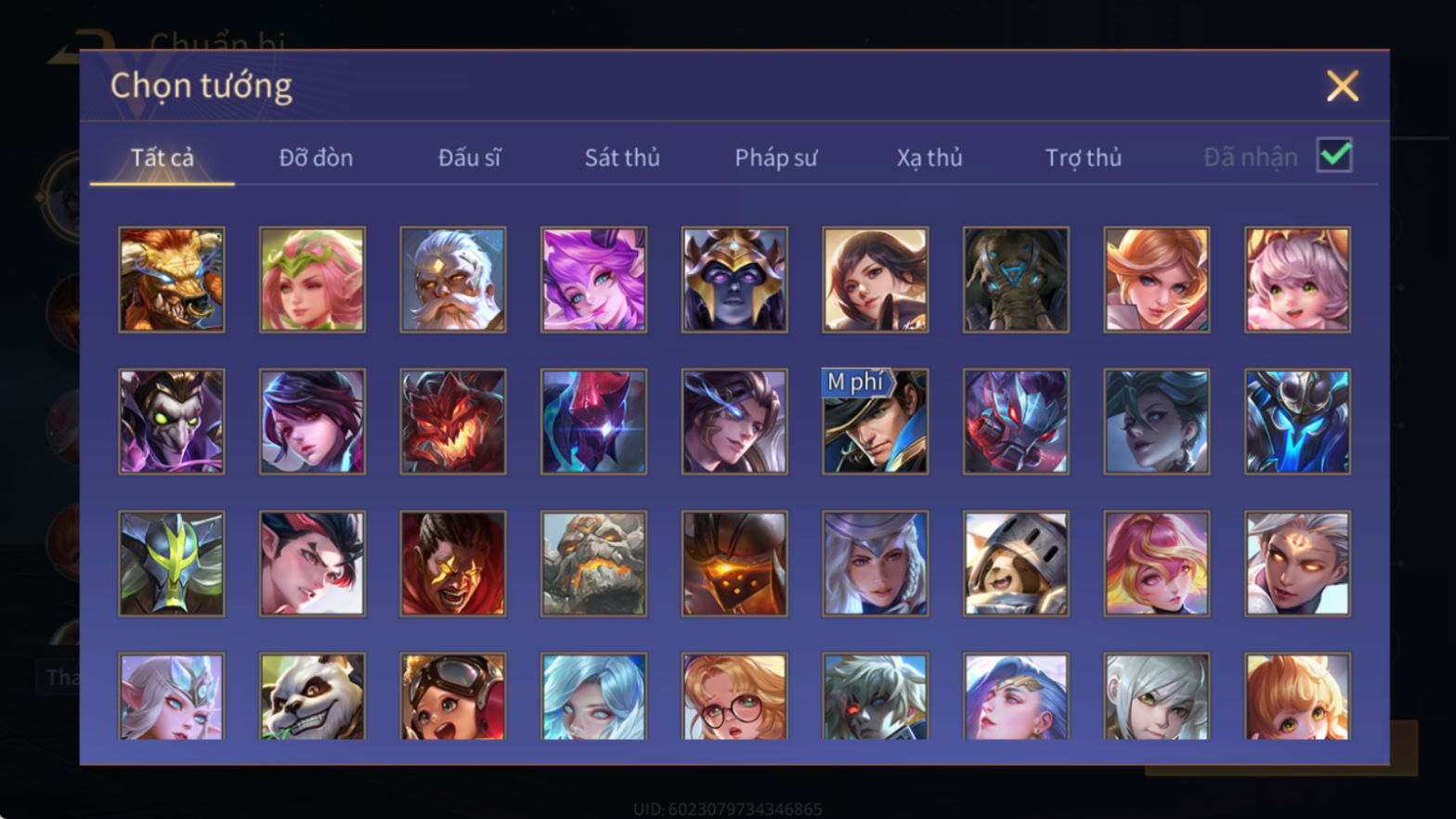Screen dimensions: 1456x819
Task: Pick the white-bearded old man hero
Action: tap(453, 279)
